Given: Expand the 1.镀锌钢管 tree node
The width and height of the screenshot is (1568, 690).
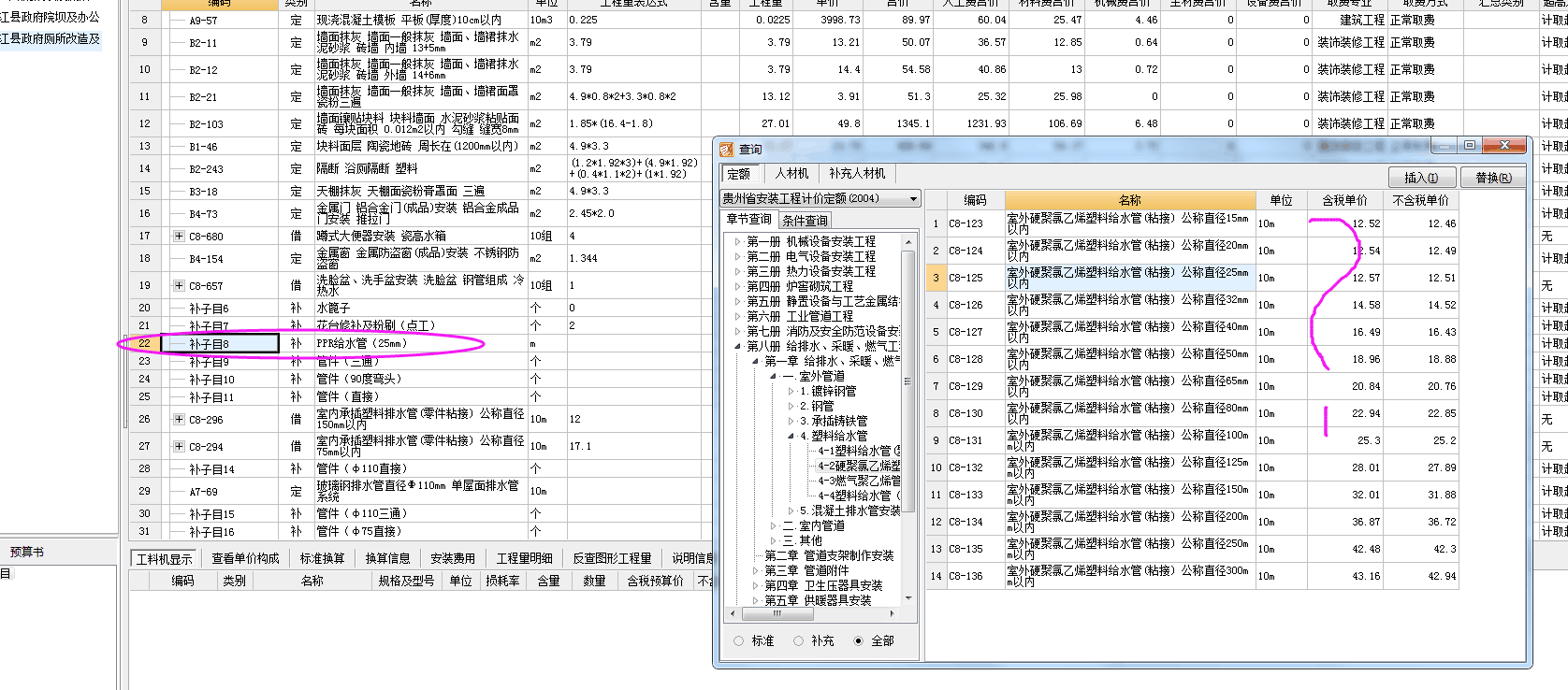Looking at the screenshot, I should [791, 391].
